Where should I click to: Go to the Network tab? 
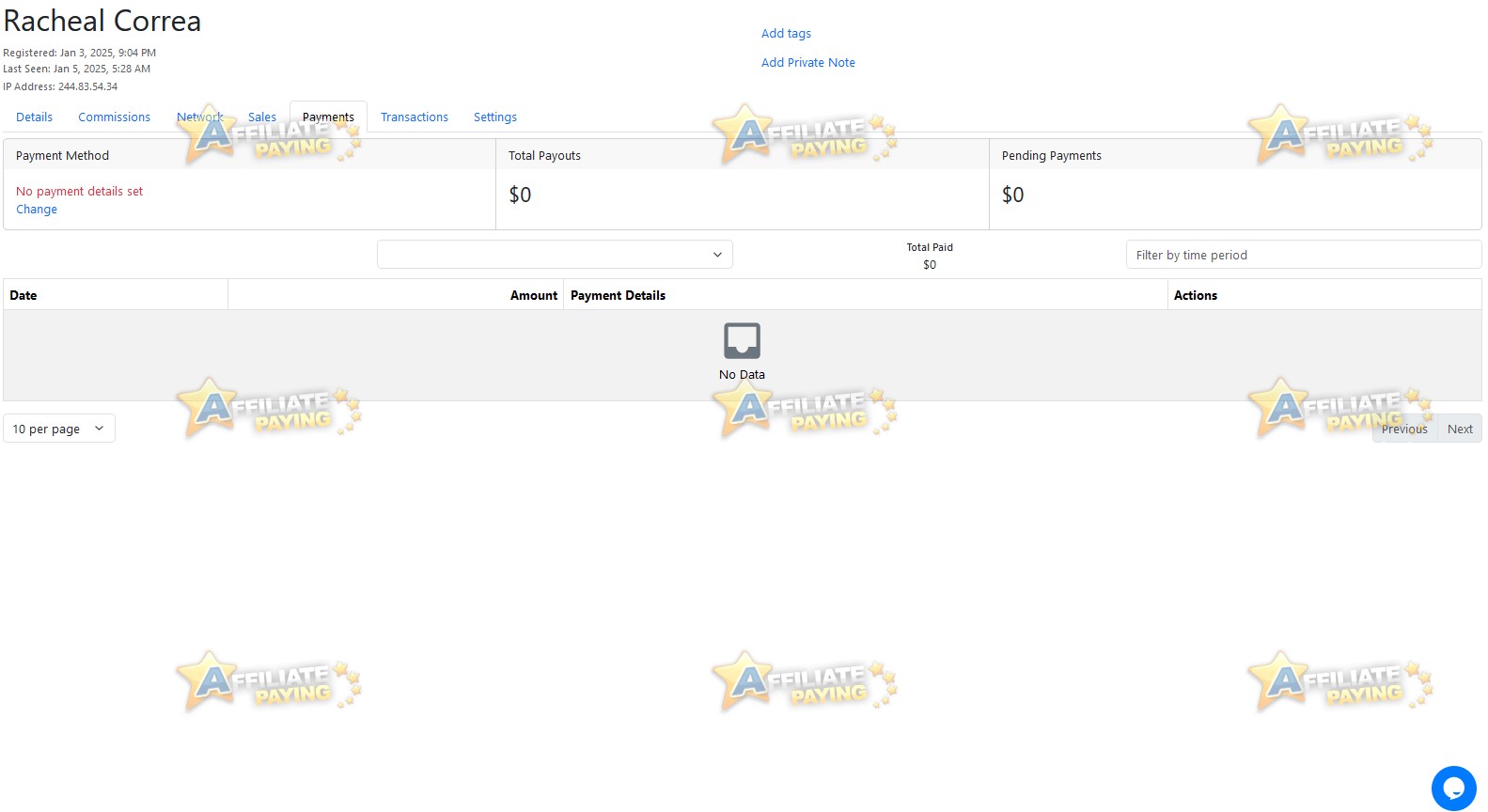pyautogui.click(x=200, y=117)
